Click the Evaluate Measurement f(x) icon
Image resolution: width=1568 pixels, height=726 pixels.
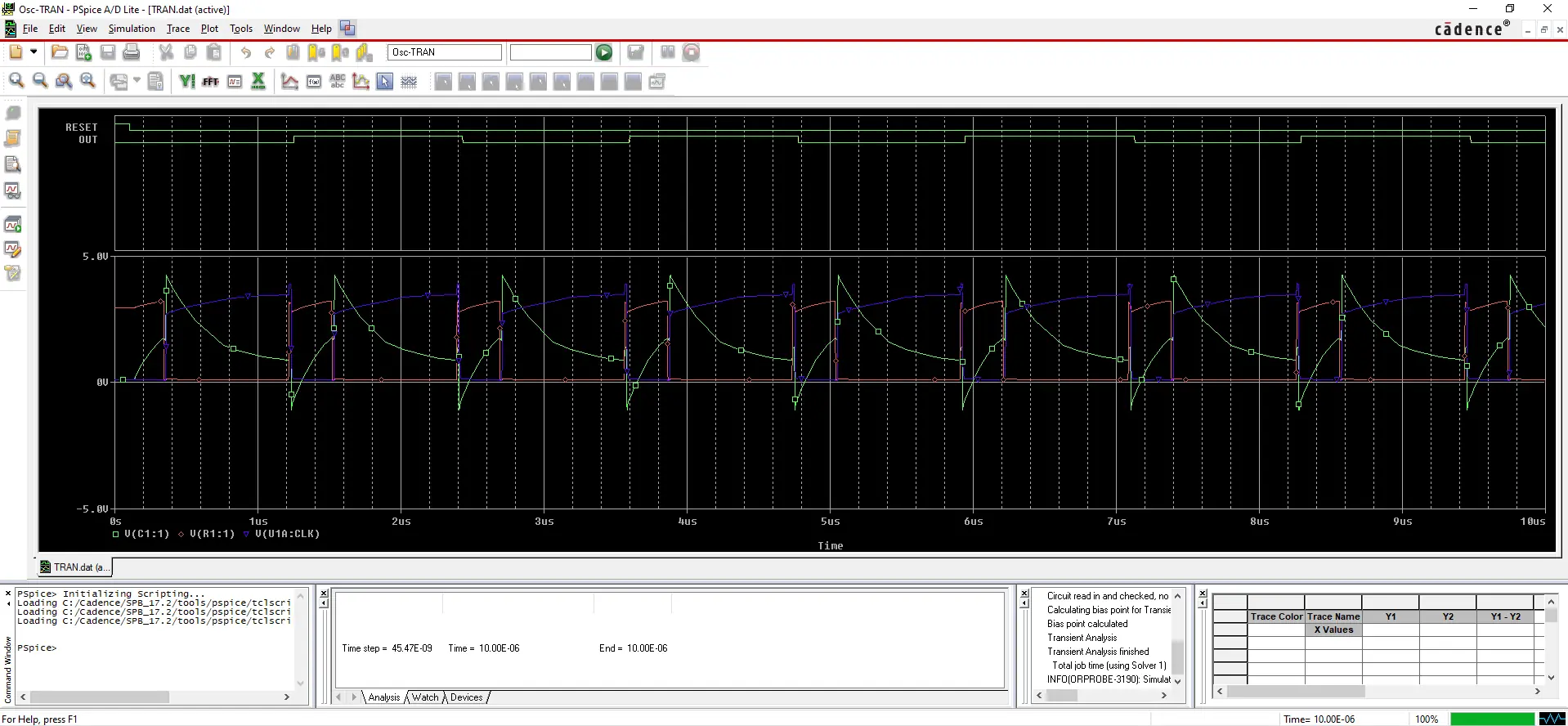(314, 82)
